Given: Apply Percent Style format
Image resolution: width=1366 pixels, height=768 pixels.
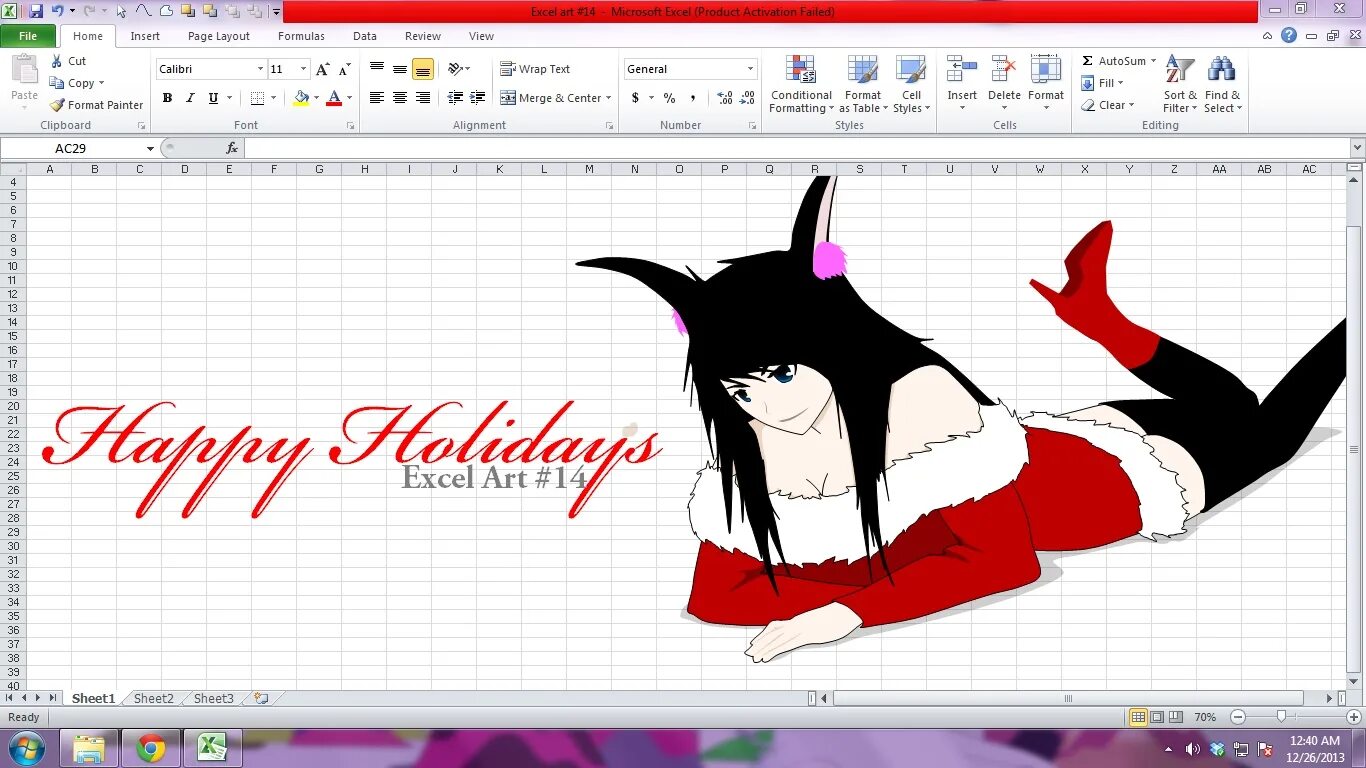Looking at the screenshot, I should [669, 98].
